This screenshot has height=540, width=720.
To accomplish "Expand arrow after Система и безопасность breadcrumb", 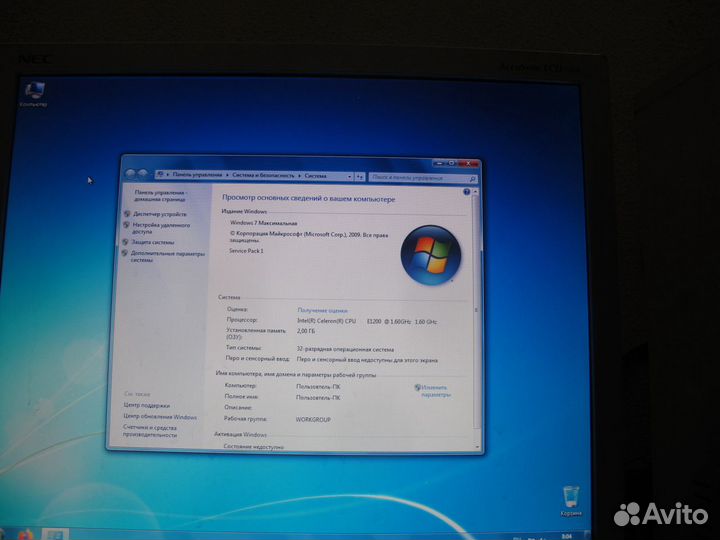I will pos(299,175).
